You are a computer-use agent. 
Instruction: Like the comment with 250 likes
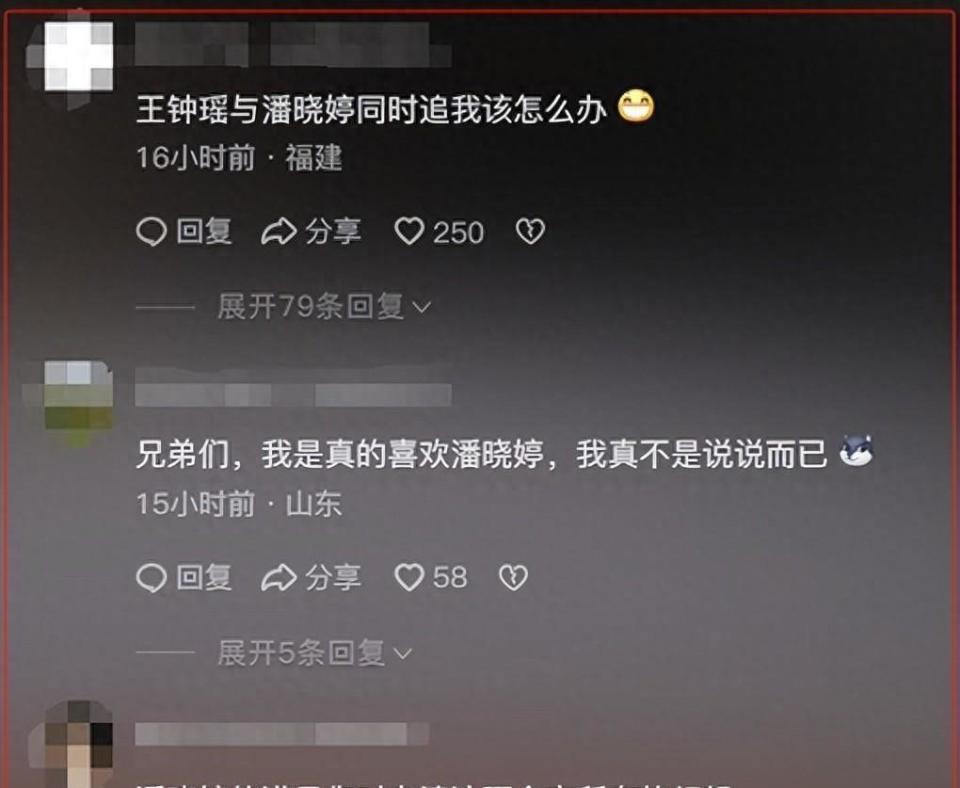click(409, 232)
